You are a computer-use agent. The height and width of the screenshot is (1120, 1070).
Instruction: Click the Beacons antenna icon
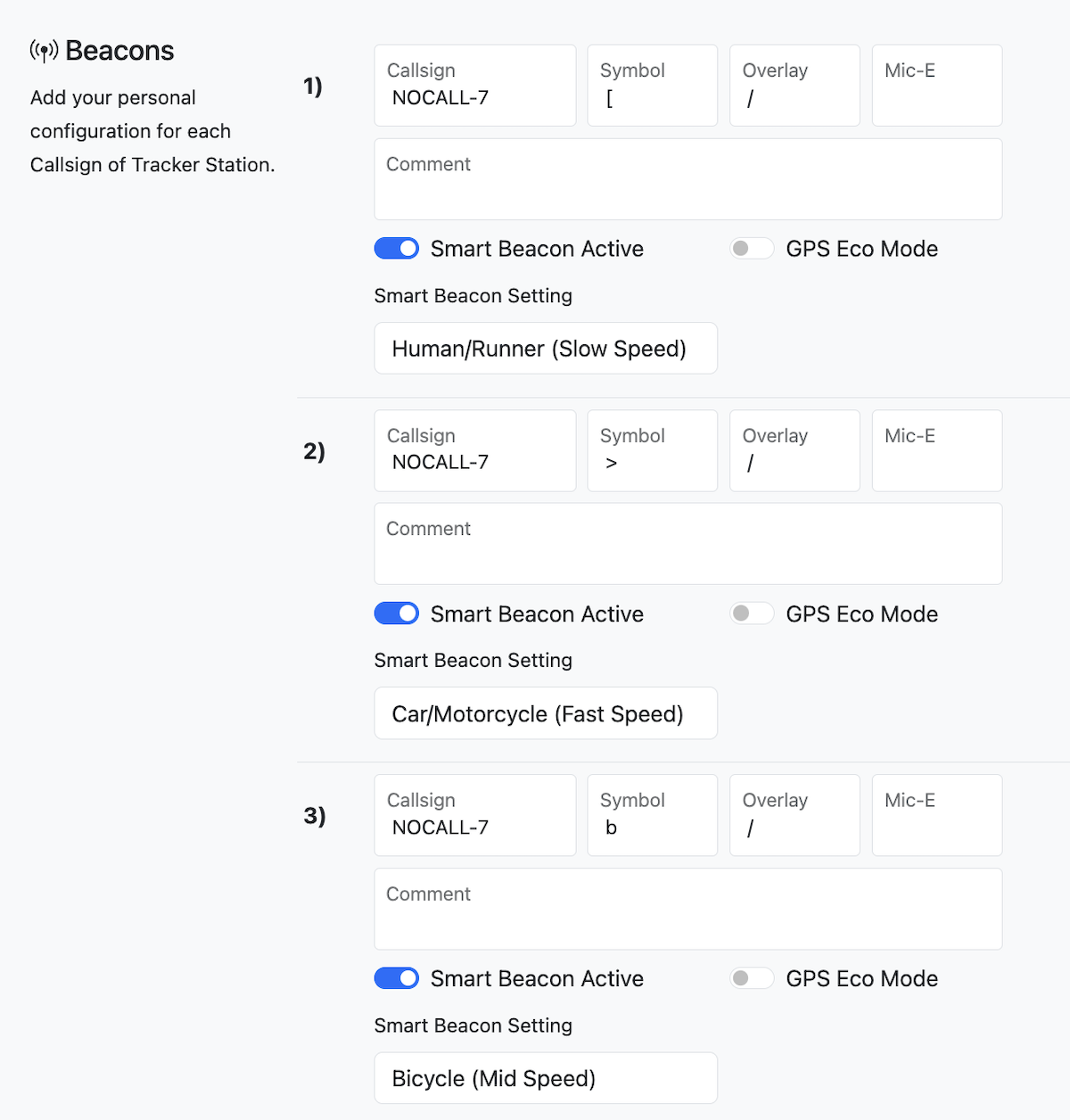point(44,51)
